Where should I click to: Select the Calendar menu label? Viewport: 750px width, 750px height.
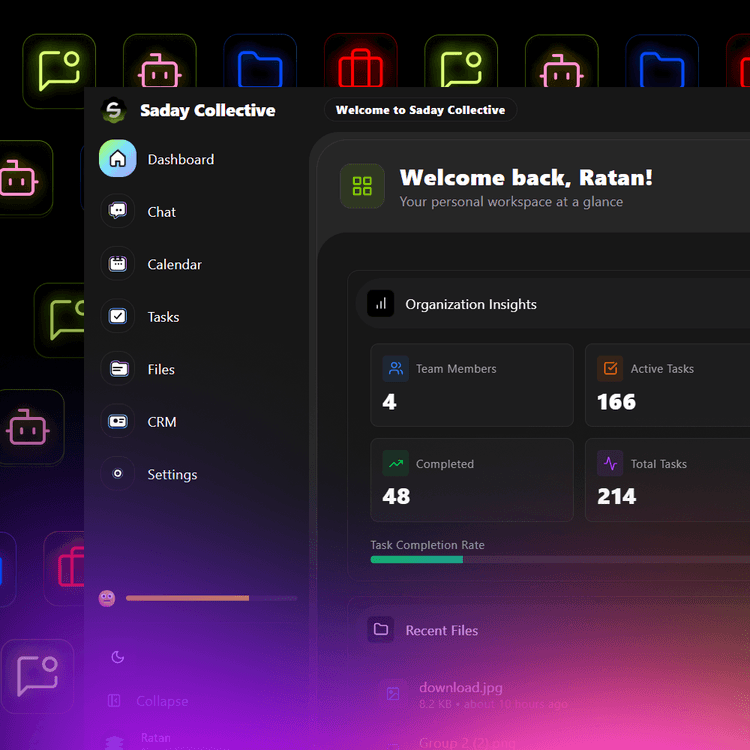click(174, 264)
